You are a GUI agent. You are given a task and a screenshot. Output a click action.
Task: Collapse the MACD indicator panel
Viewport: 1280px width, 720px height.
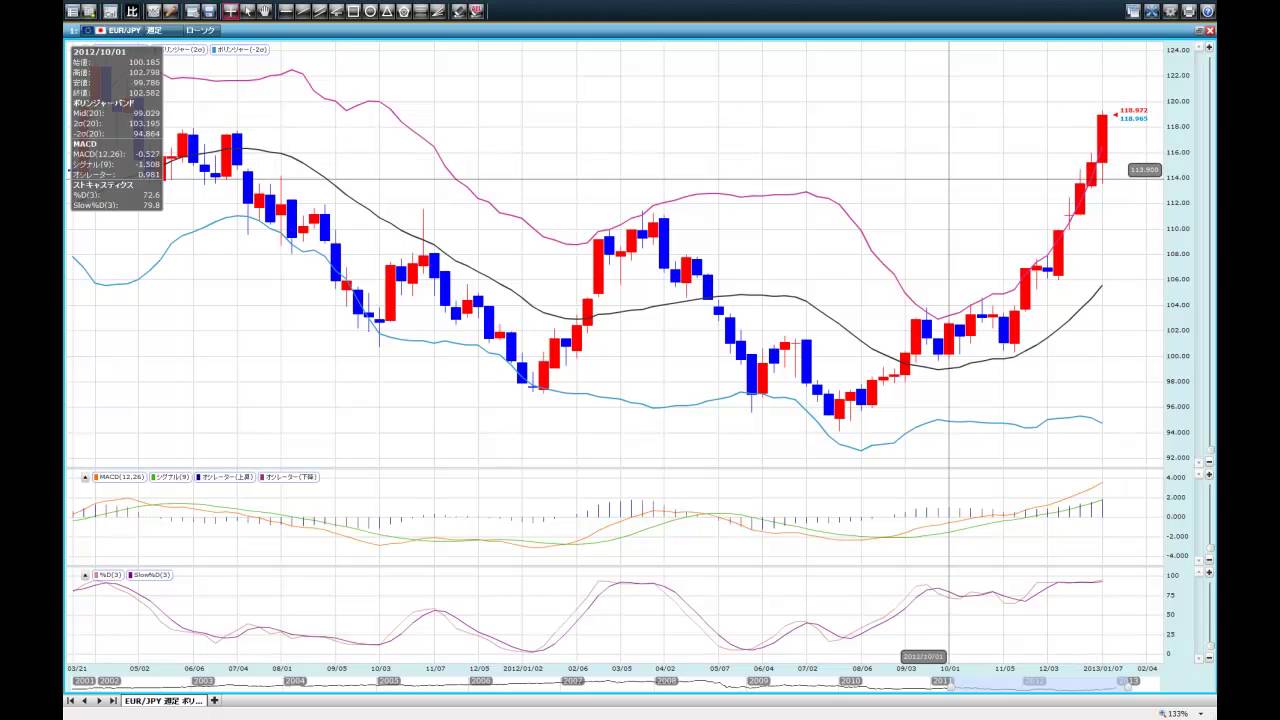point(85,477)
